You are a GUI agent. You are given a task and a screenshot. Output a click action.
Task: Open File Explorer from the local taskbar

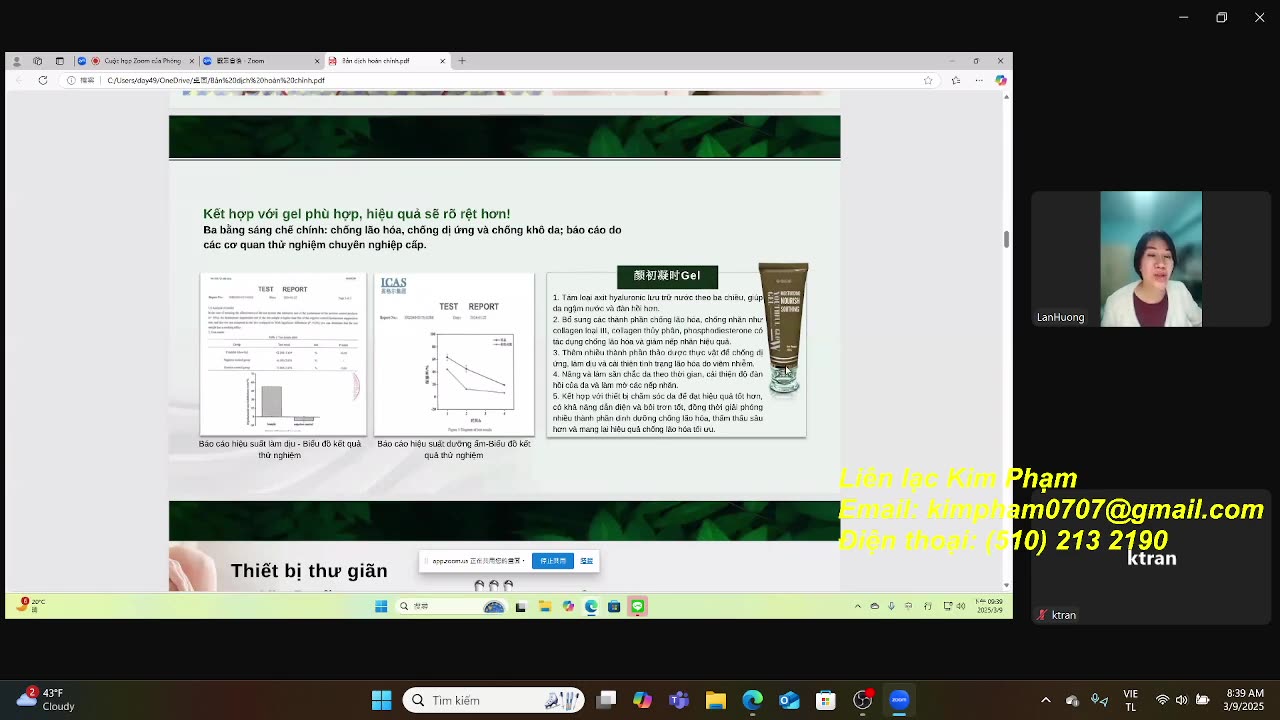pyautogui.click(x=715, y=700)
